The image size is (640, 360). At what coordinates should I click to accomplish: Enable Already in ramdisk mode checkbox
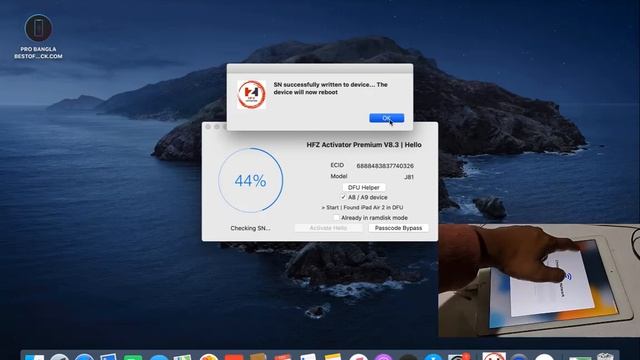tap(336, 218)
